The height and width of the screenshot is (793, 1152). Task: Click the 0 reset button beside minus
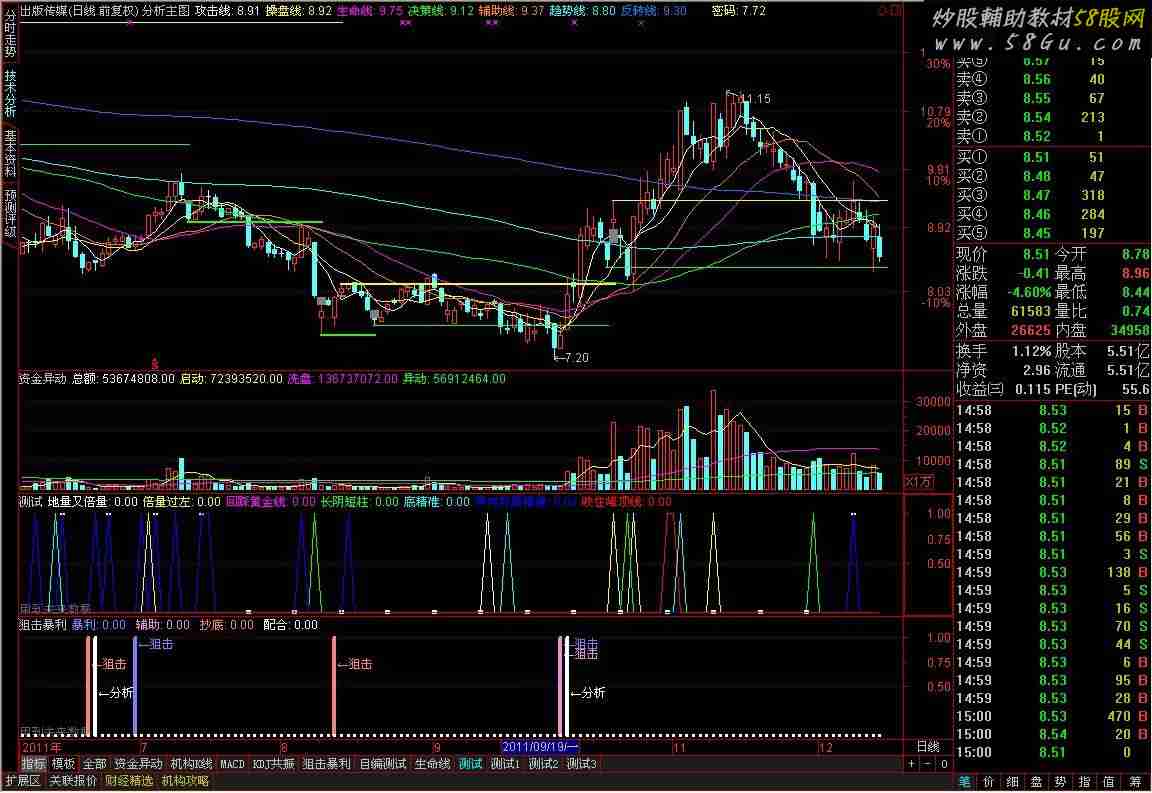tap(944, 764)
